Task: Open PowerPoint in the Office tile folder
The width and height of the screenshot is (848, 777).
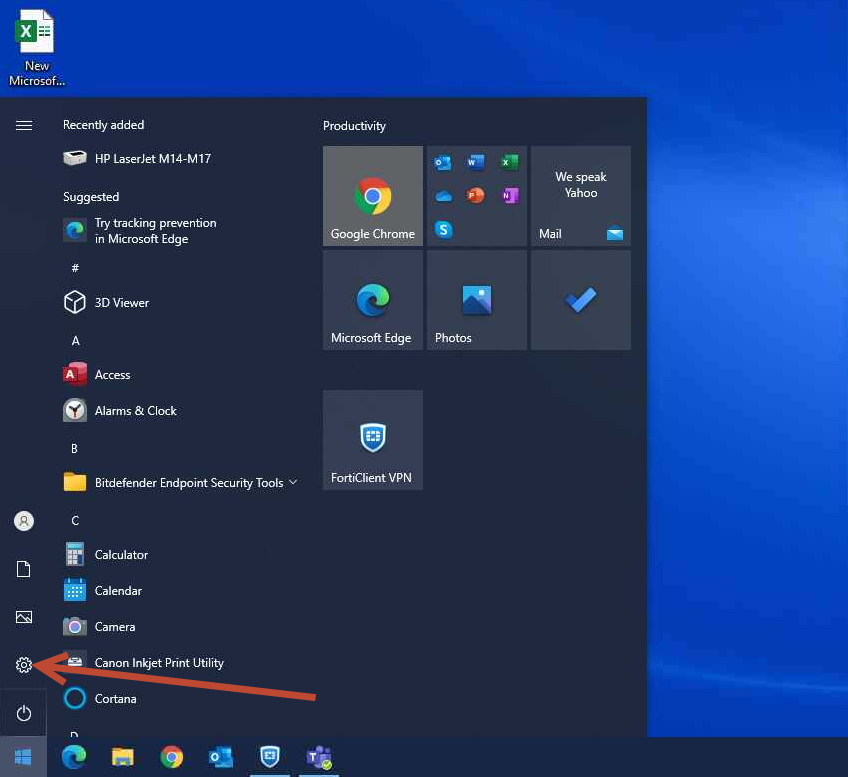Action: (x=476, y=195)
